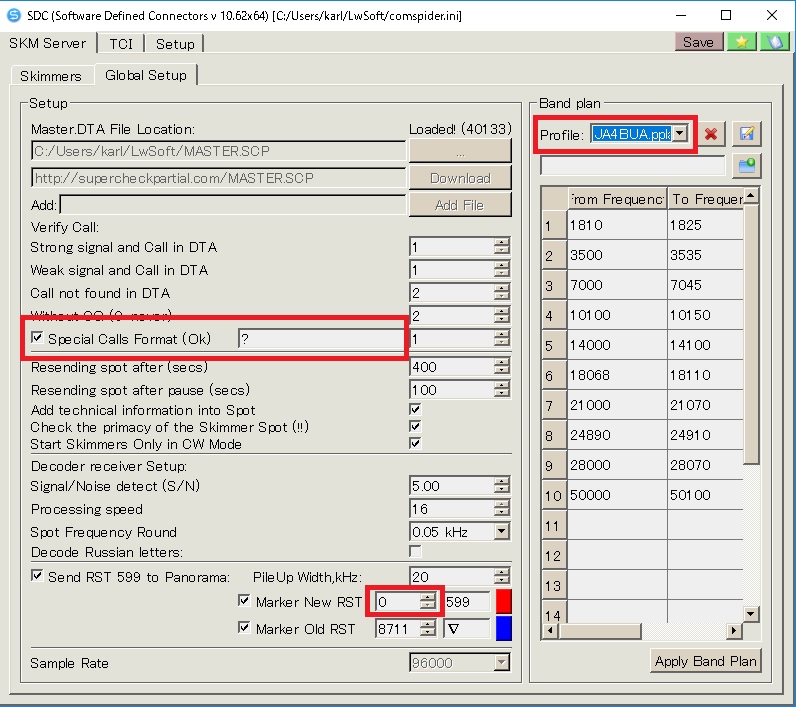Adjust Resending spot after (secs) spinner
Viewport: 796px width, 707px height.
[501, 366]
